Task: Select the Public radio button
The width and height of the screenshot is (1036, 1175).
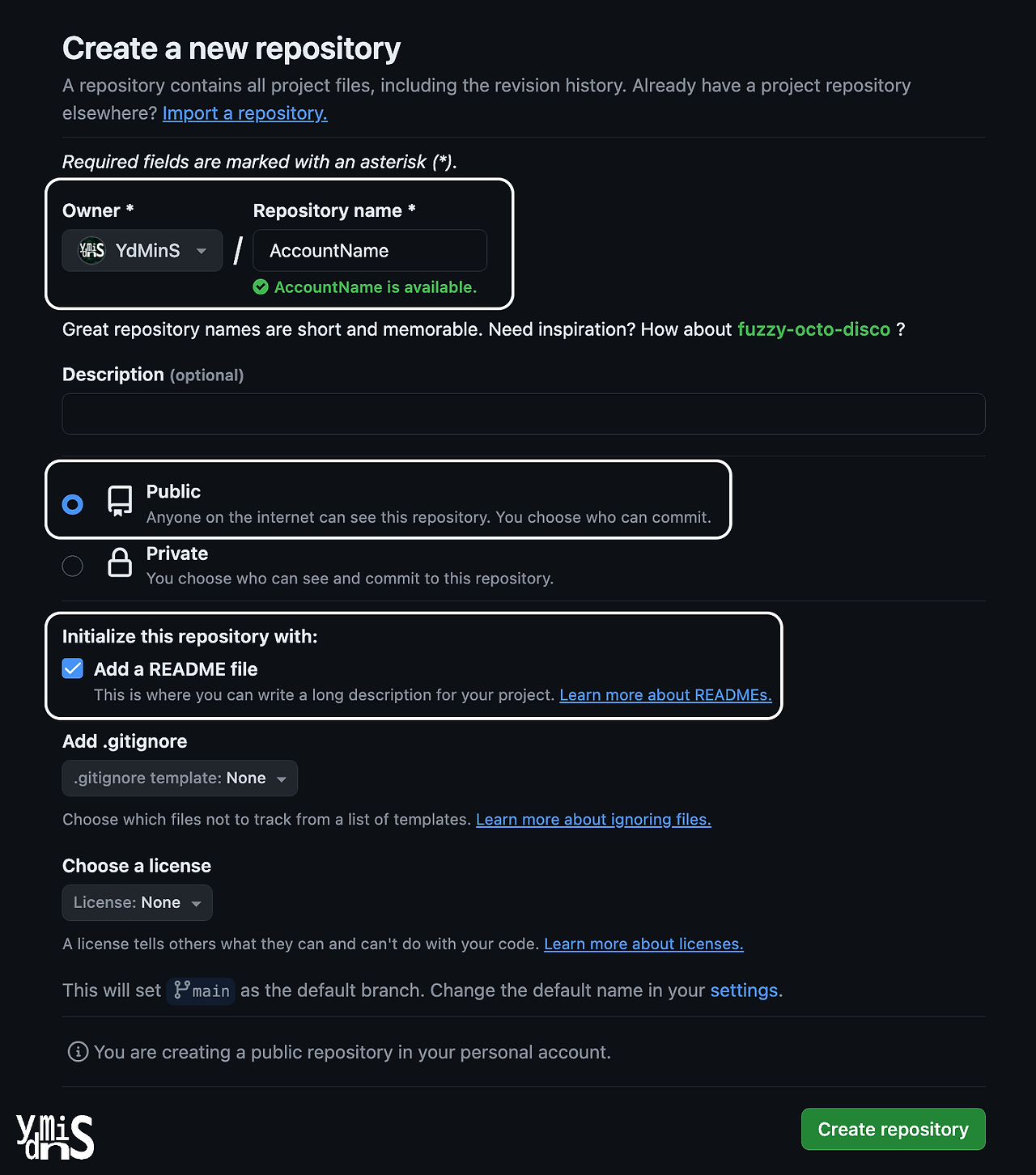Action: (72, 503)
